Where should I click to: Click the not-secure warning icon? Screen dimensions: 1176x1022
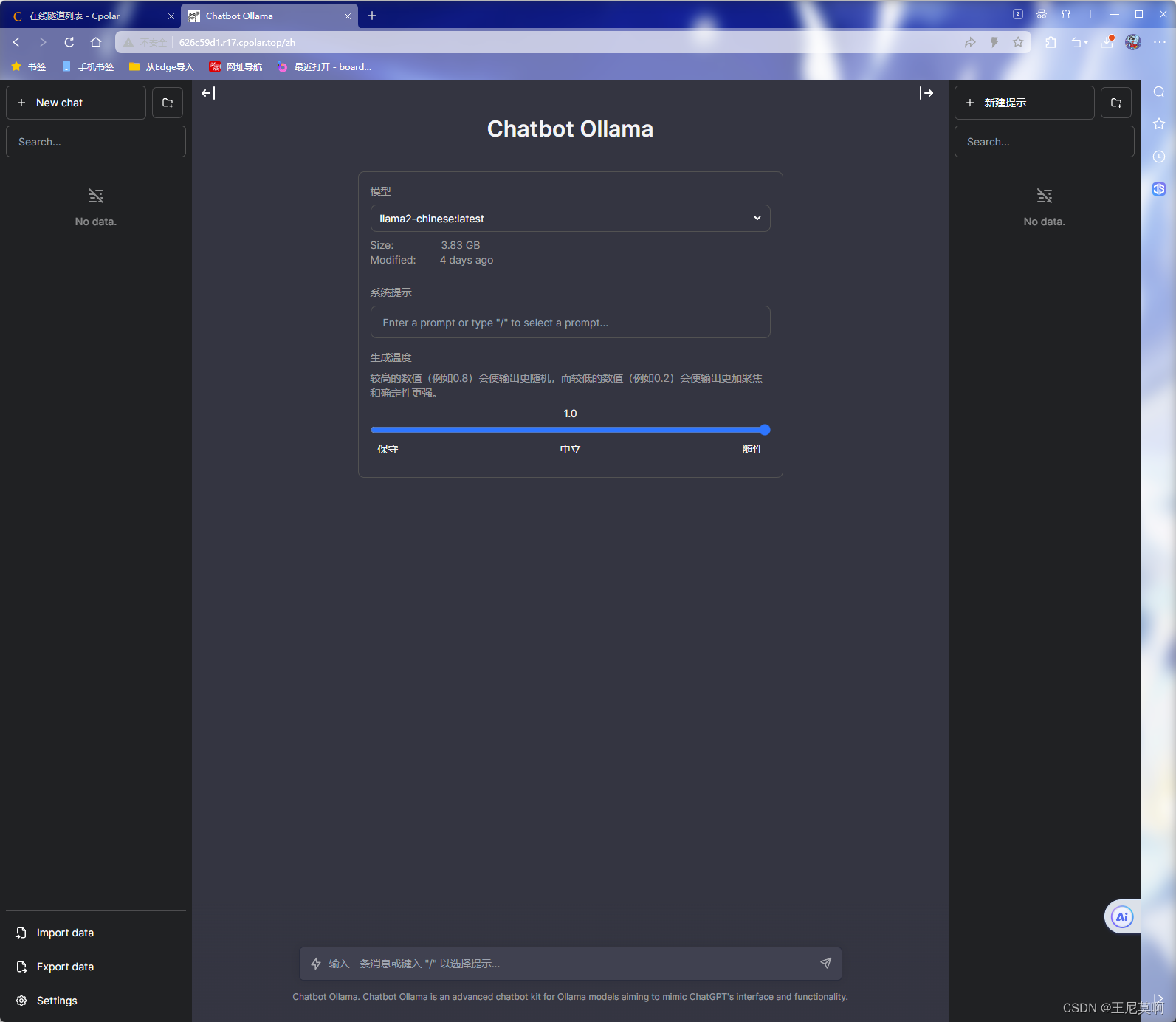128,42
